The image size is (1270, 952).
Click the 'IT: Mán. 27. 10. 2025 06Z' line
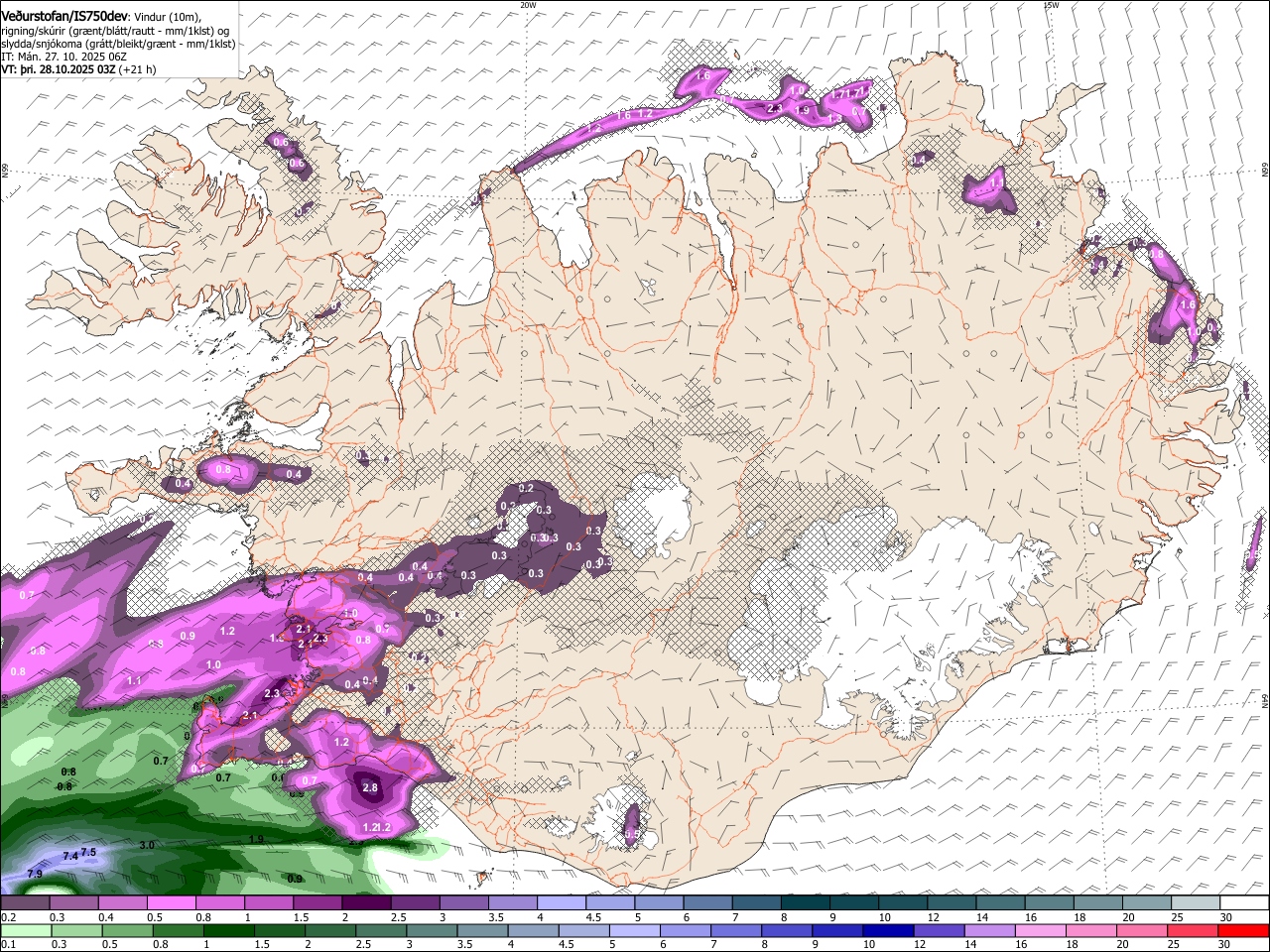pos(64,57)
